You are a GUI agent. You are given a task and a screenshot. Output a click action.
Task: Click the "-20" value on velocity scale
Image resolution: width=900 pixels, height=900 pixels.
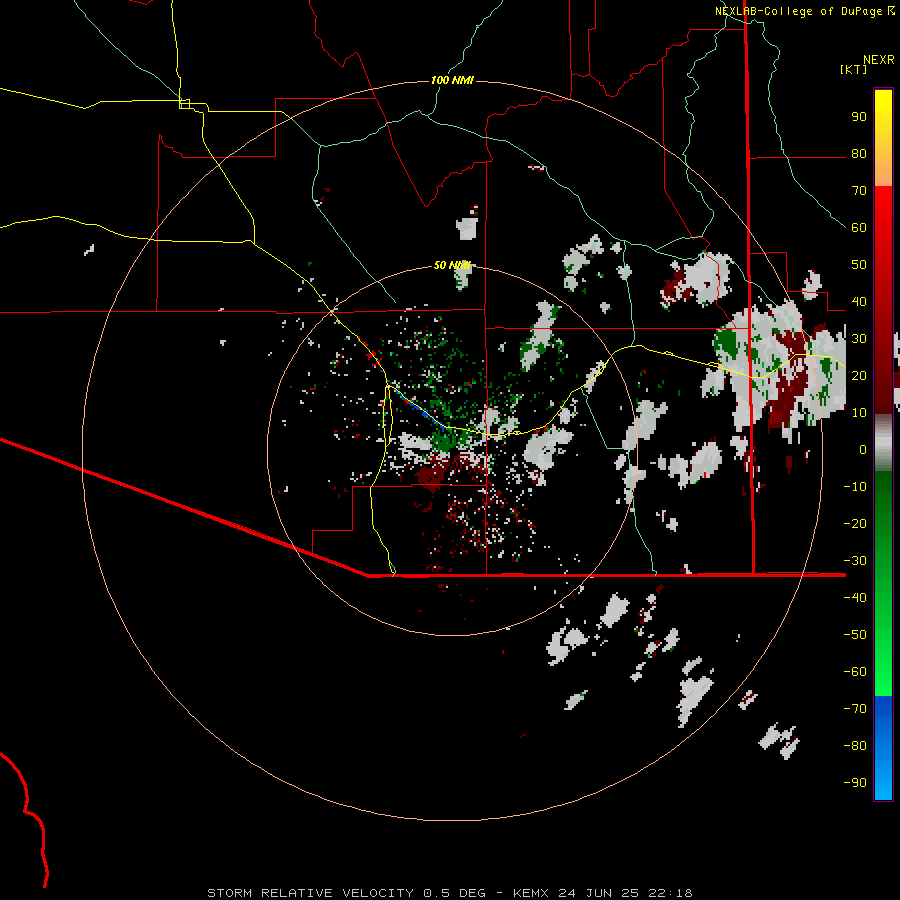coord(855,523)
